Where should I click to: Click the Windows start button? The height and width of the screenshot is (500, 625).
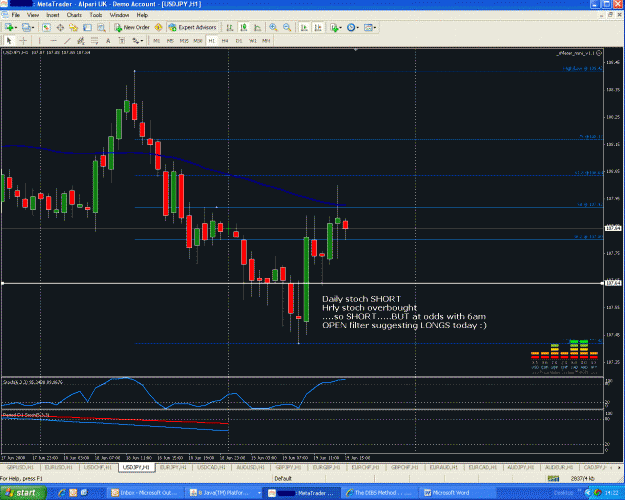(22, 493)
